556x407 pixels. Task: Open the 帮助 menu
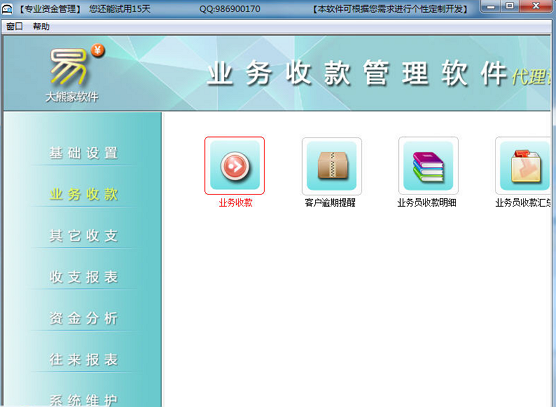tap(41, 26)
